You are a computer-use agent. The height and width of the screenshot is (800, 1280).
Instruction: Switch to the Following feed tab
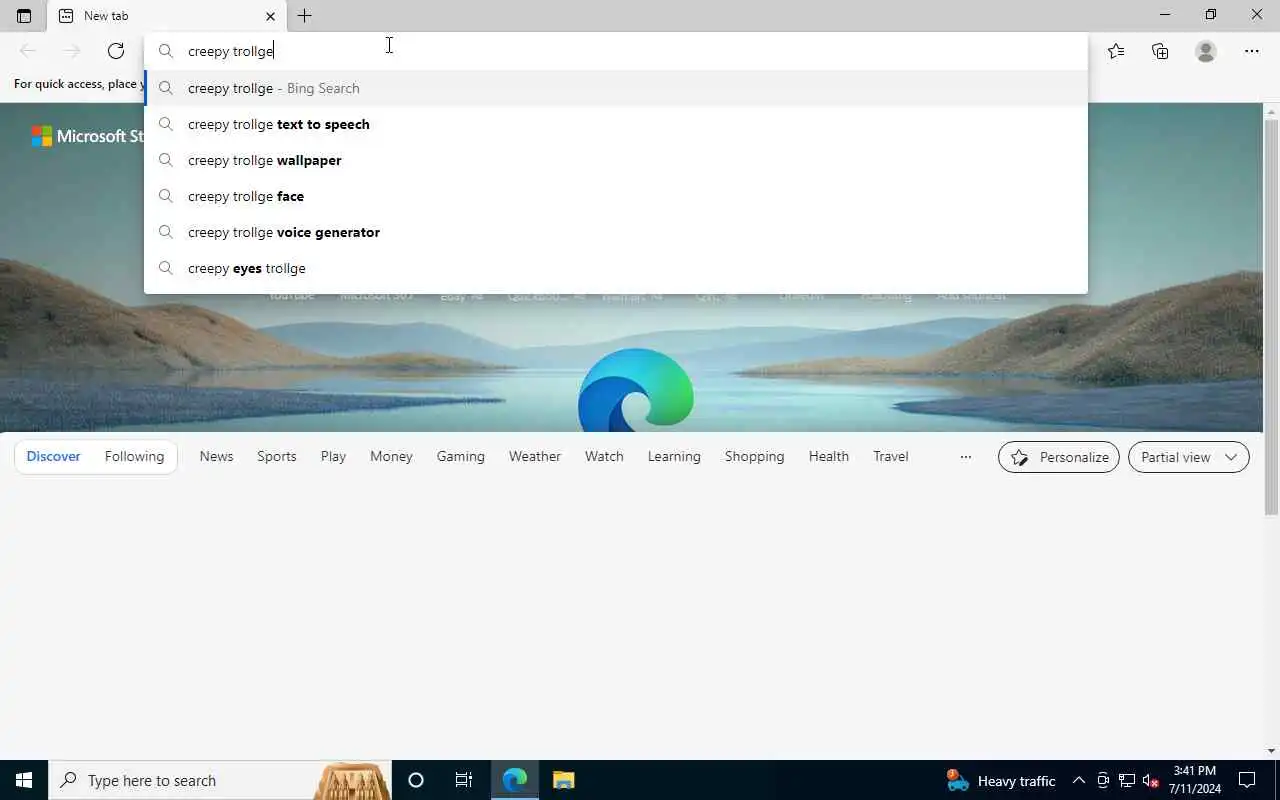tap(134, 456)
